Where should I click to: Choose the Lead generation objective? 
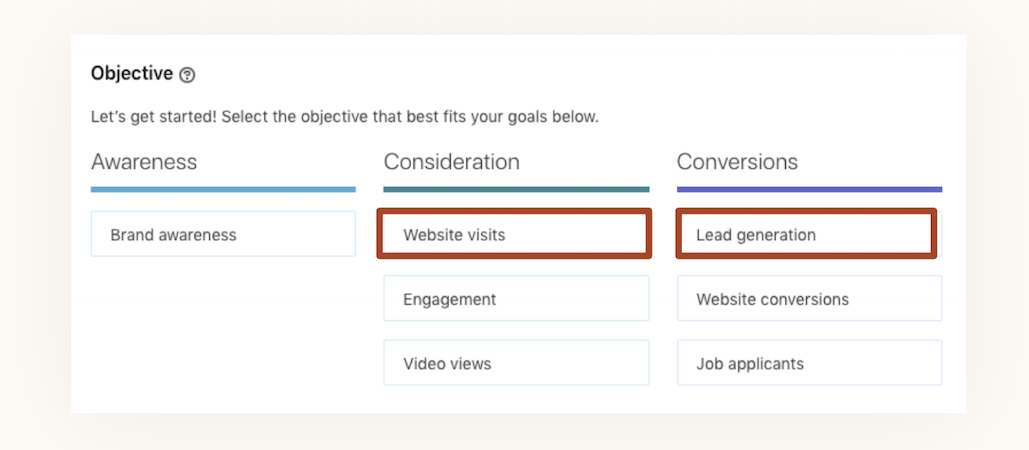point(808,235)
